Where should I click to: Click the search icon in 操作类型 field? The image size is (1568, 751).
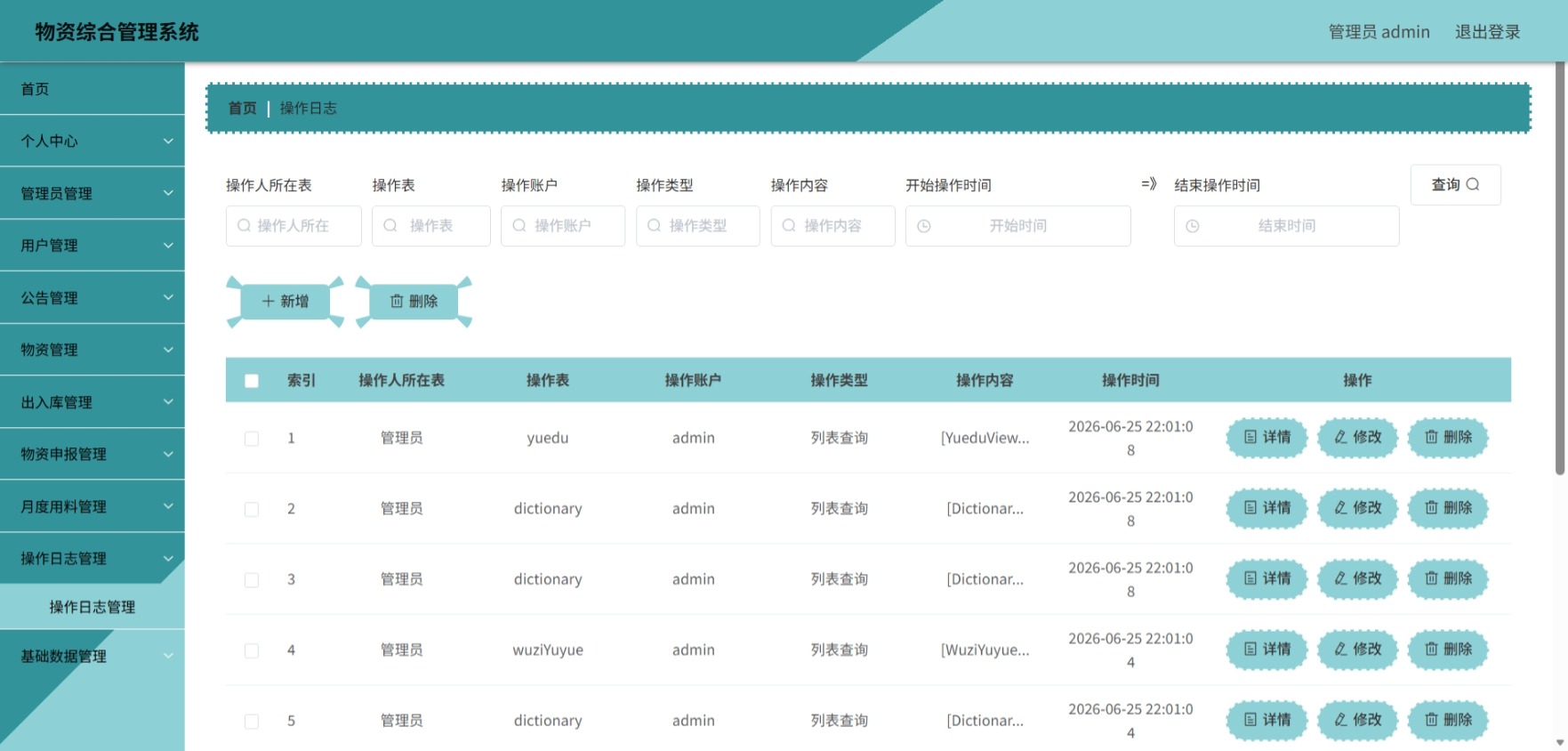(655, 226)
